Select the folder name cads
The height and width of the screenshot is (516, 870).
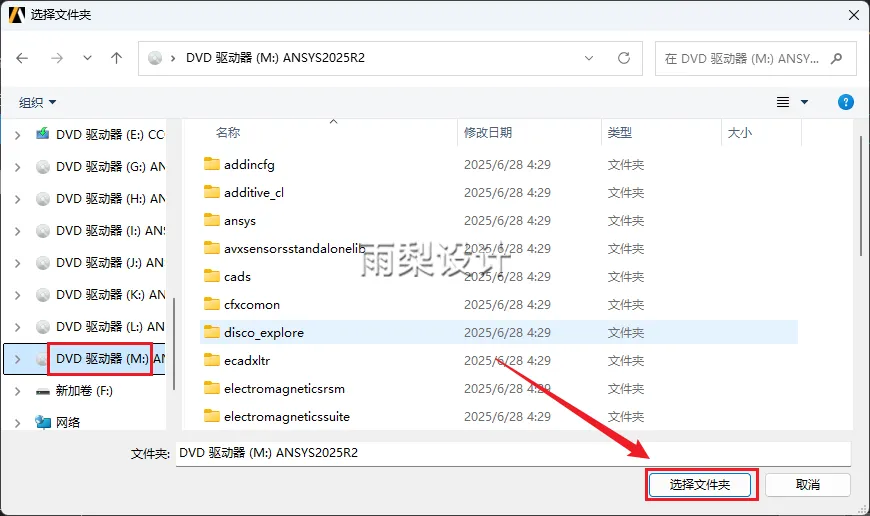click(237, 276)
